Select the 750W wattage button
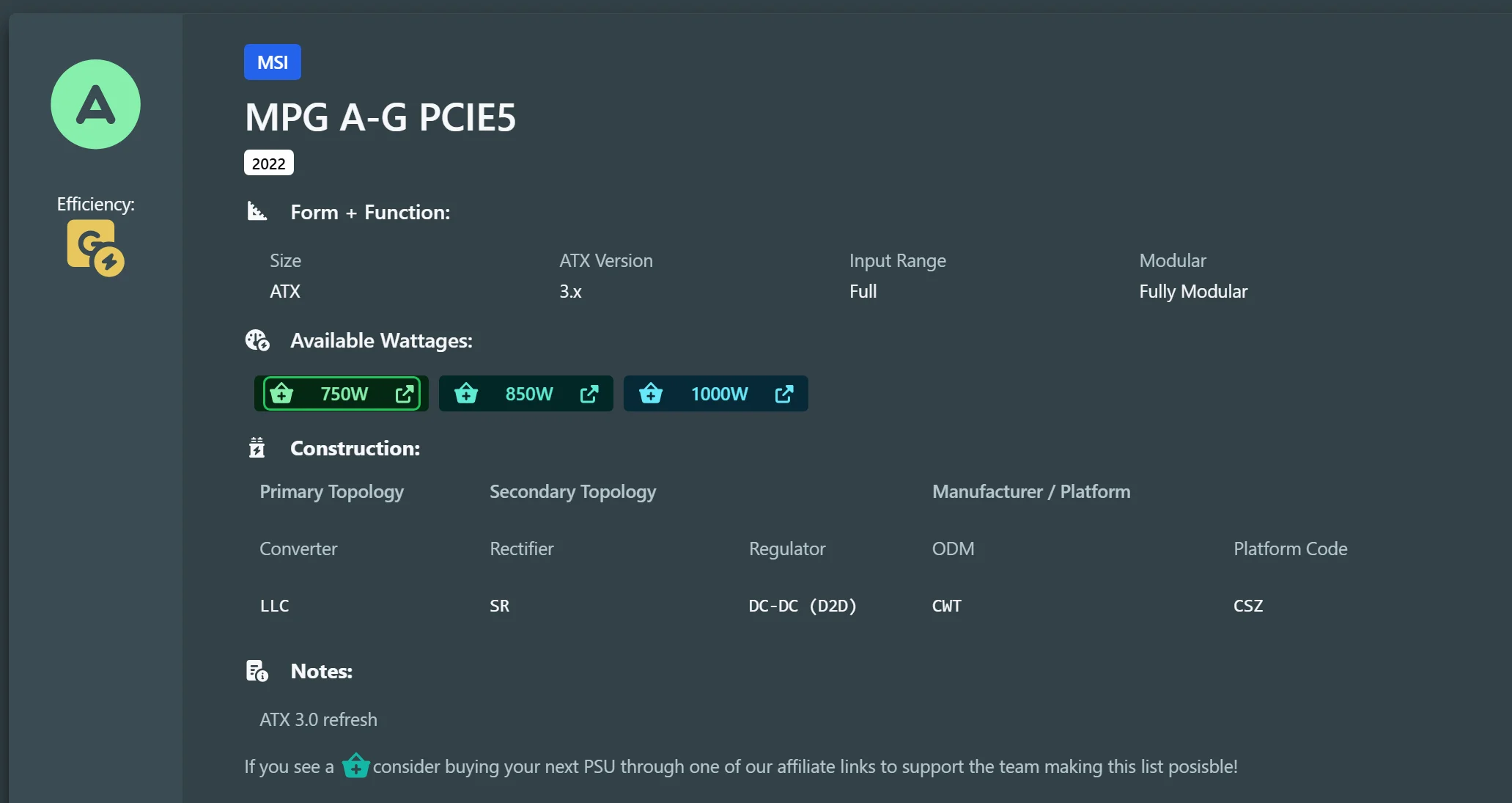 click(x=344, y=394)
